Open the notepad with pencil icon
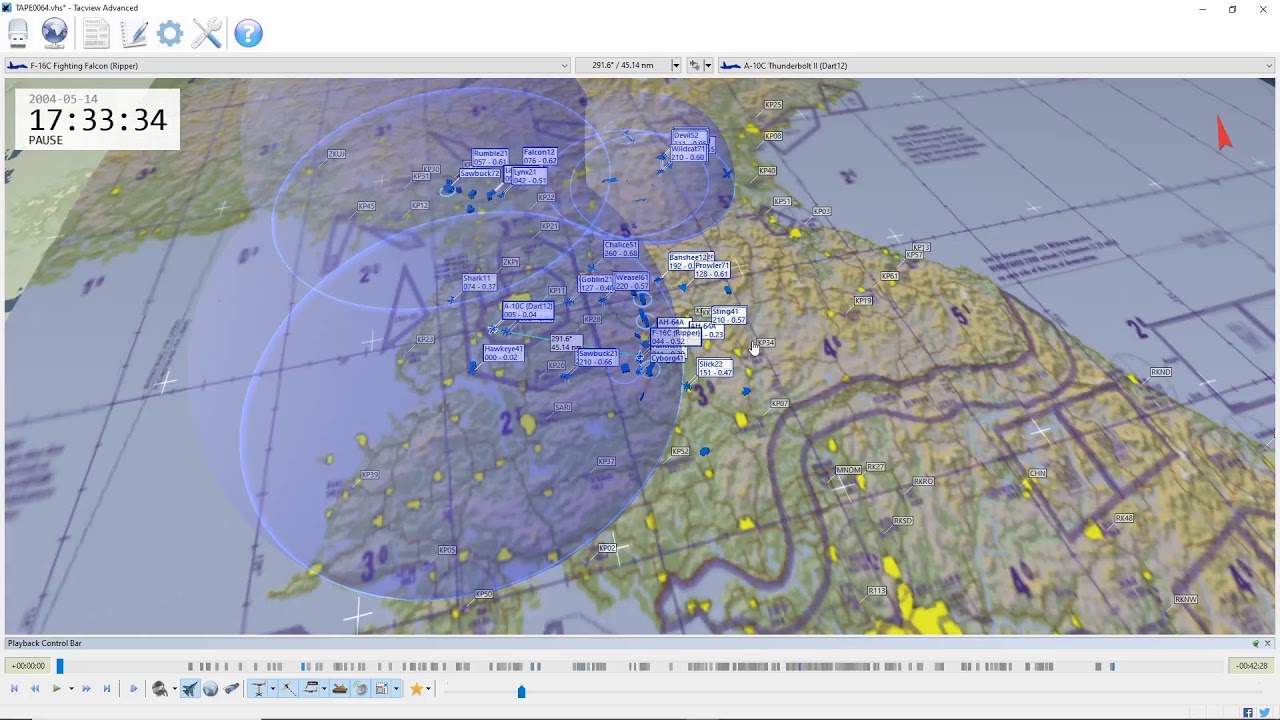 click(134, 34)
